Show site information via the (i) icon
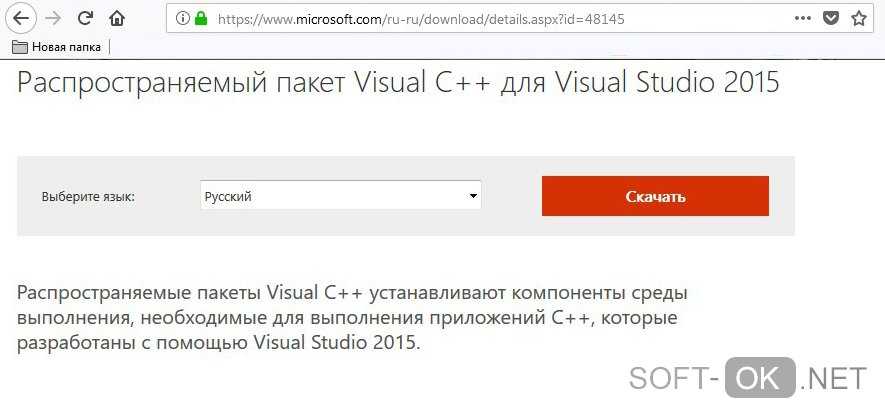The width and height of the screenshot is (885, 410). 182,19
